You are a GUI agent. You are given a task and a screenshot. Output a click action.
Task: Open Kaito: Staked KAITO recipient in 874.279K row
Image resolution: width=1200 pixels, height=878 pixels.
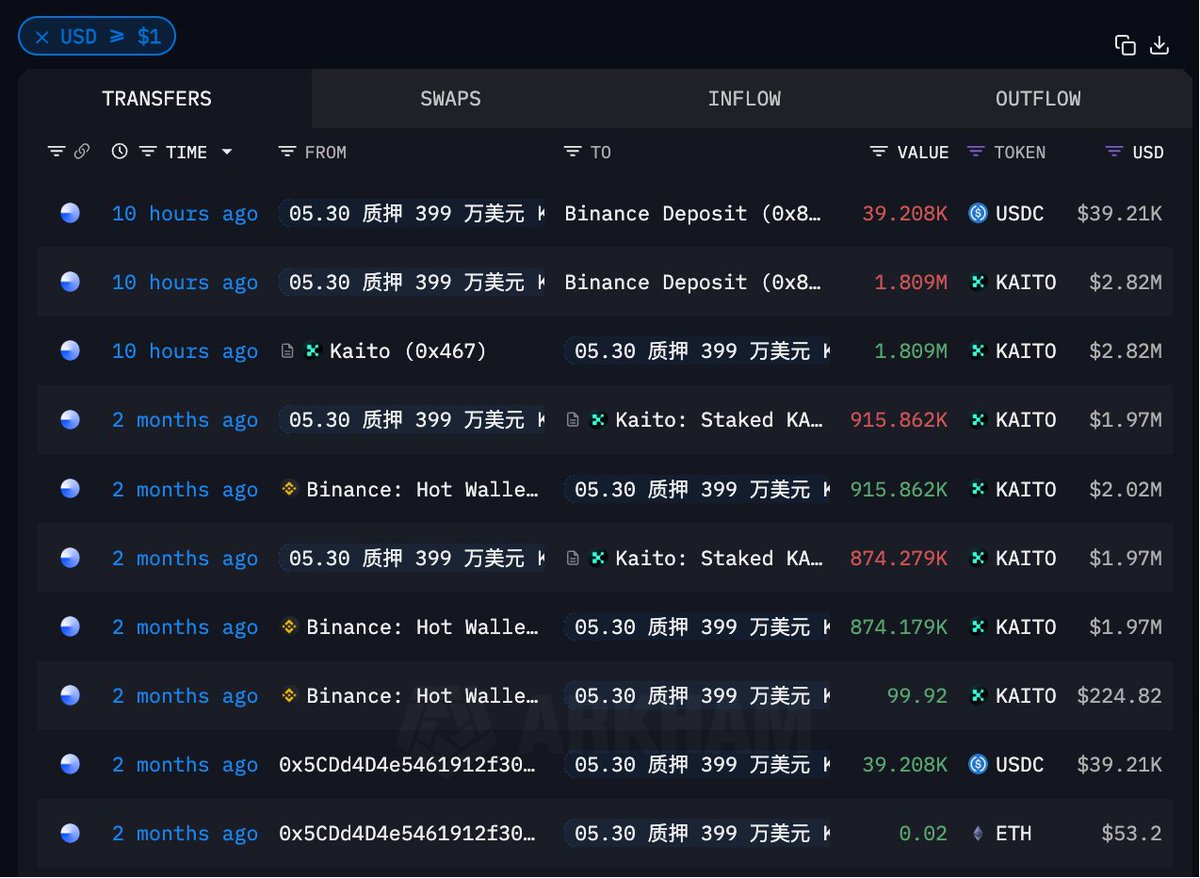720,558
